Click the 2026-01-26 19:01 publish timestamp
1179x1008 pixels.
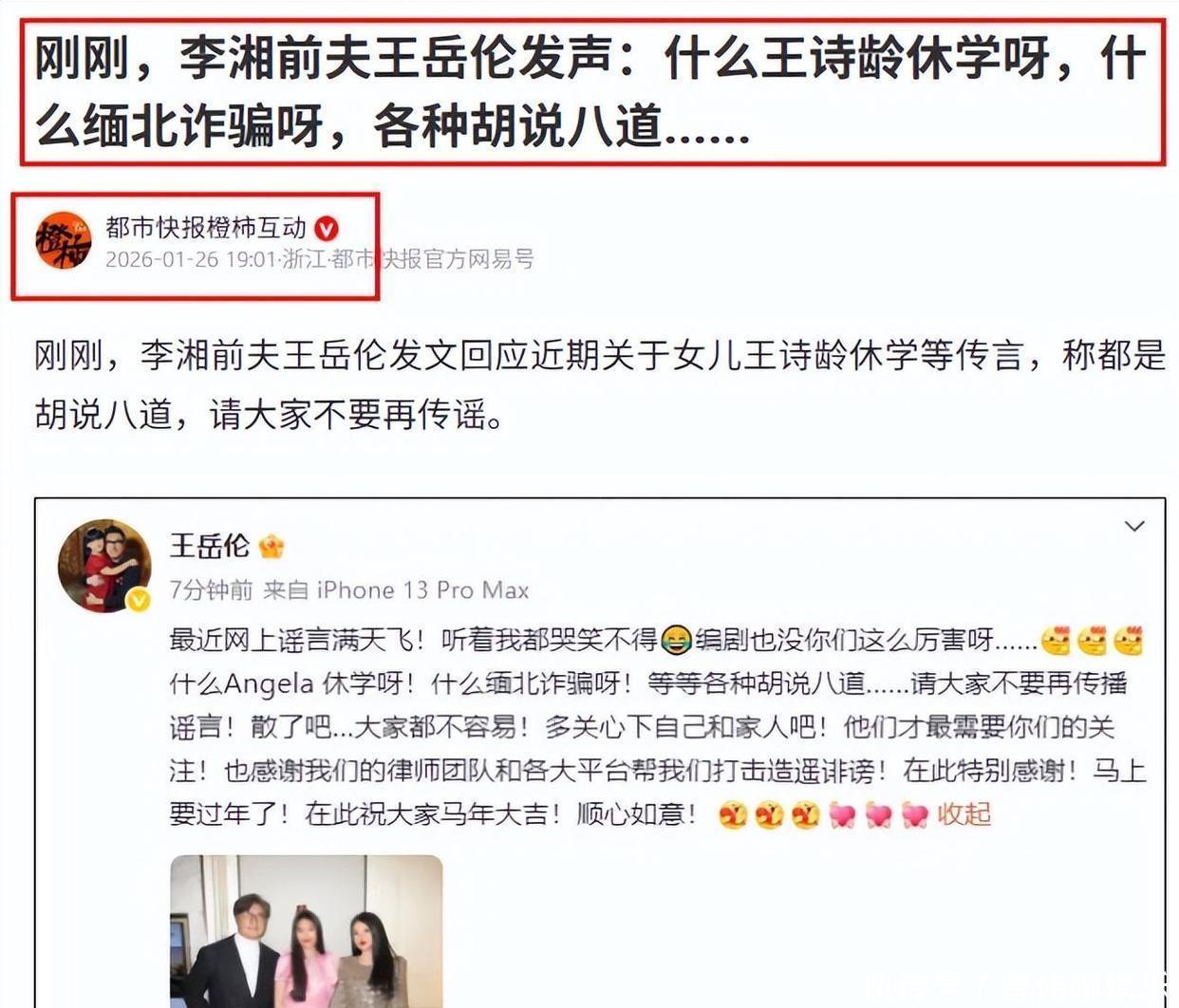(x=190, y=259)
